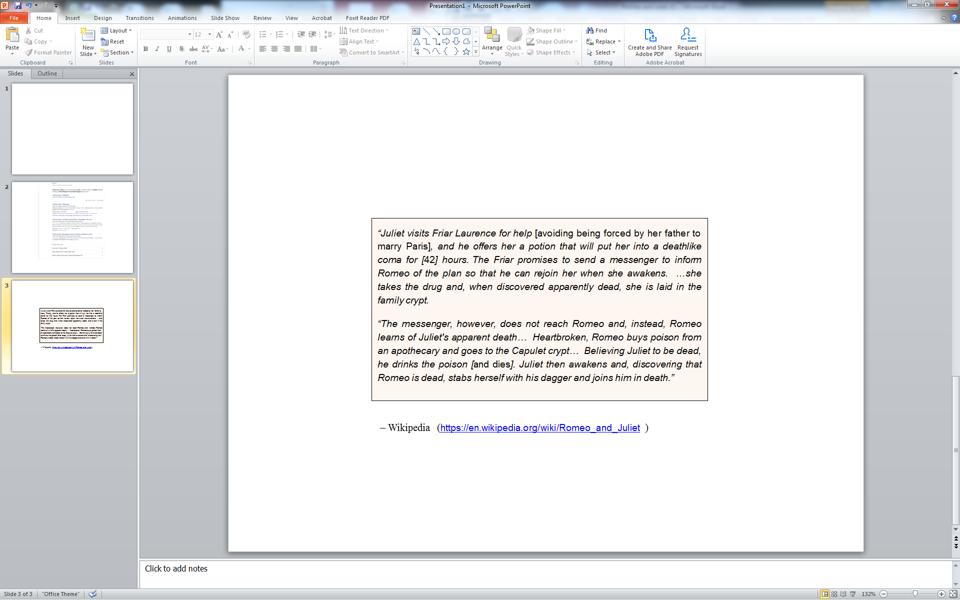The height and width of the screenshot is (600, 960).
Task: Click the Find icon
Action: 596,30
